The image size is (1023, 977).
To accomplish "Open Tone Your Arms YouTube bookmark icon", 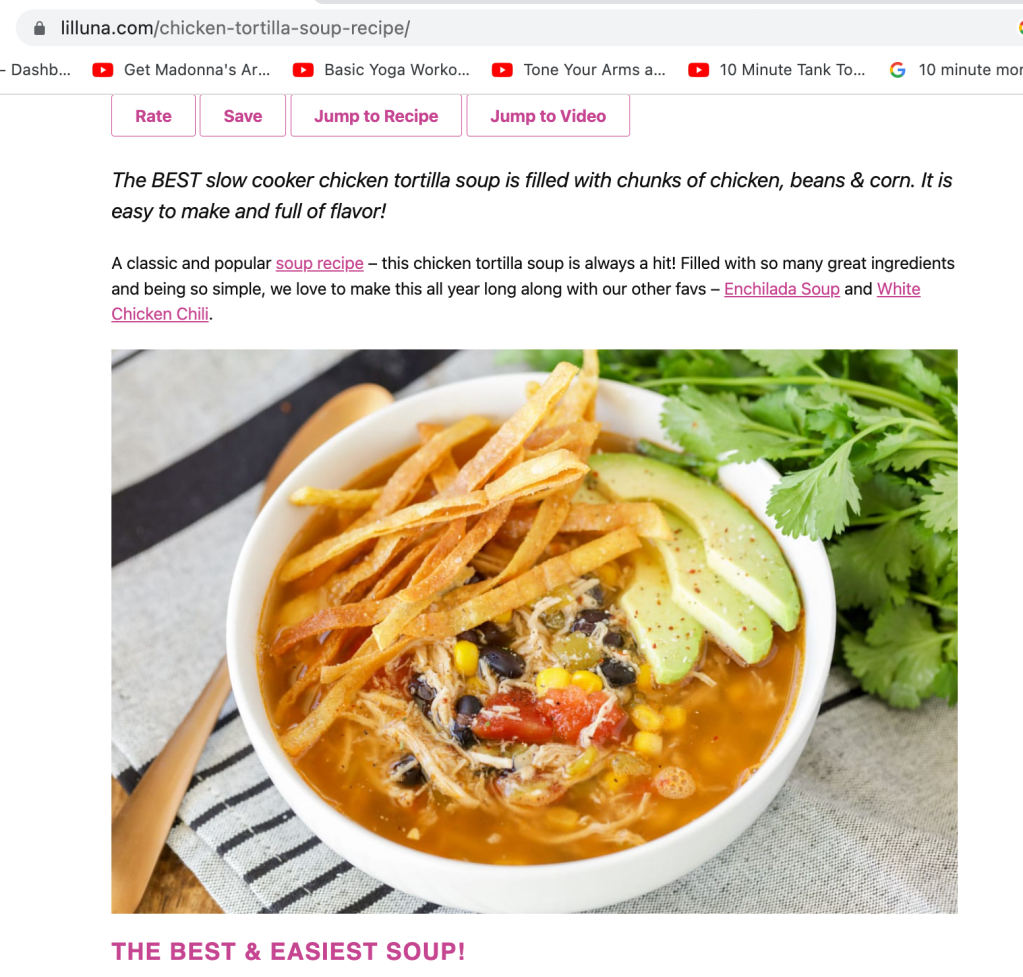I will tap(502, 70).
